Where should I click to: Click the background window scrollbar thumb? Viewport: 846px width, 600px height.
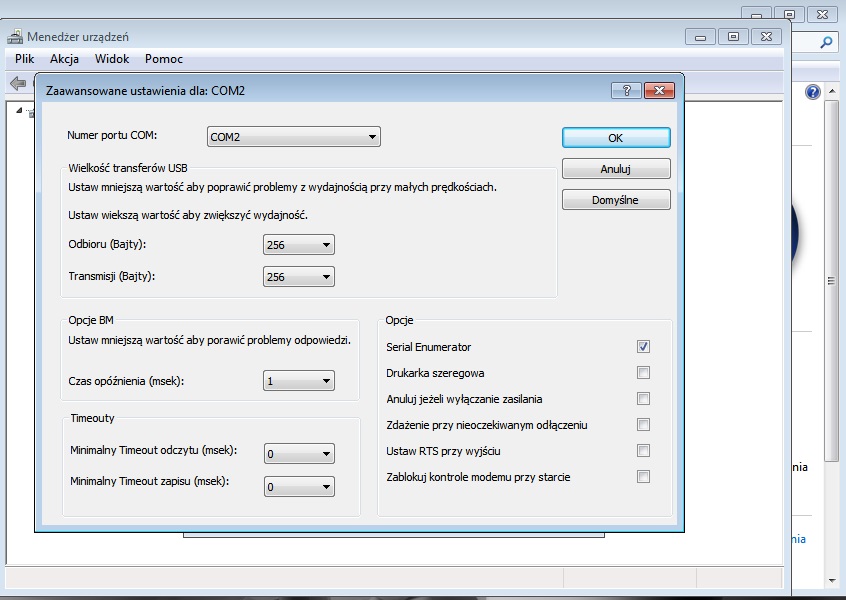coord(831,281)
